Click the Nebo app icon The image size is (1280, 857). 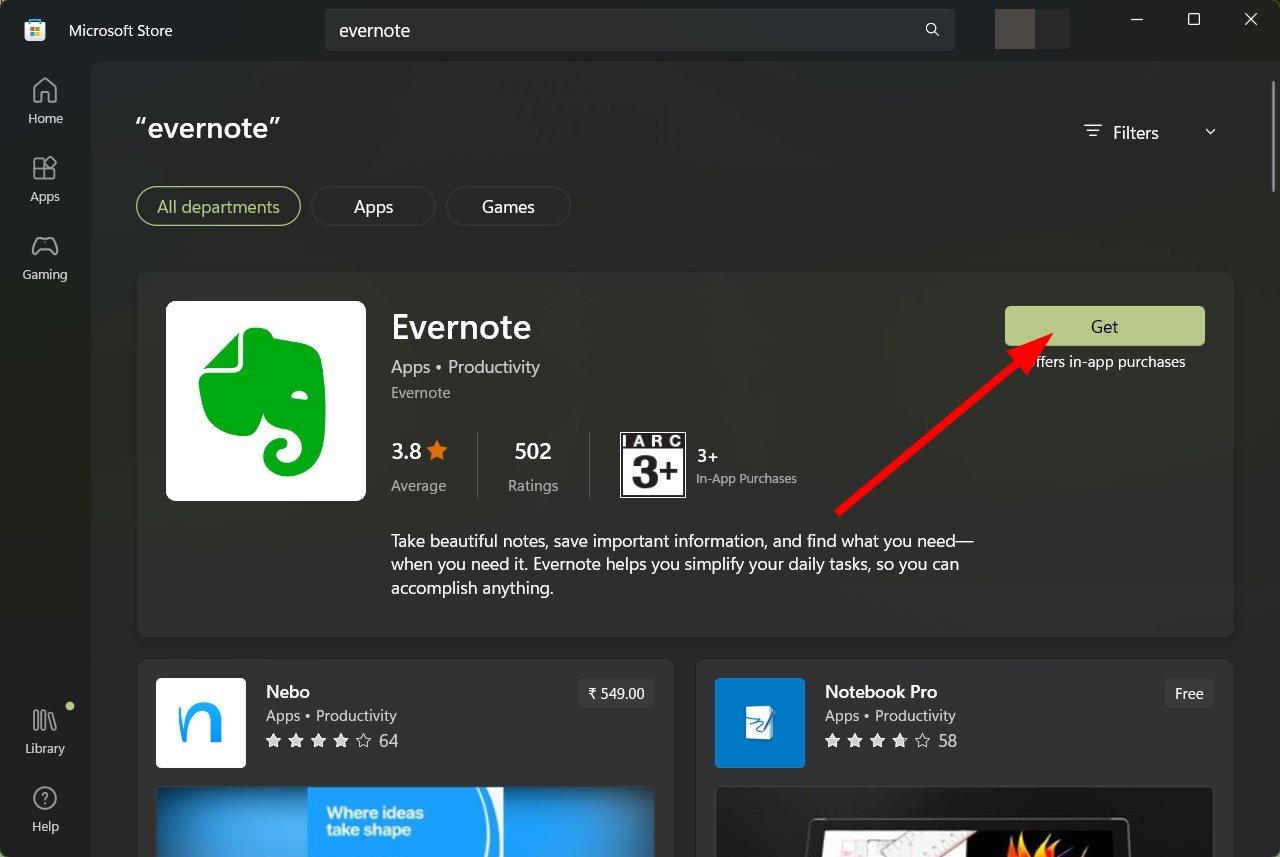tap(201, 723)
